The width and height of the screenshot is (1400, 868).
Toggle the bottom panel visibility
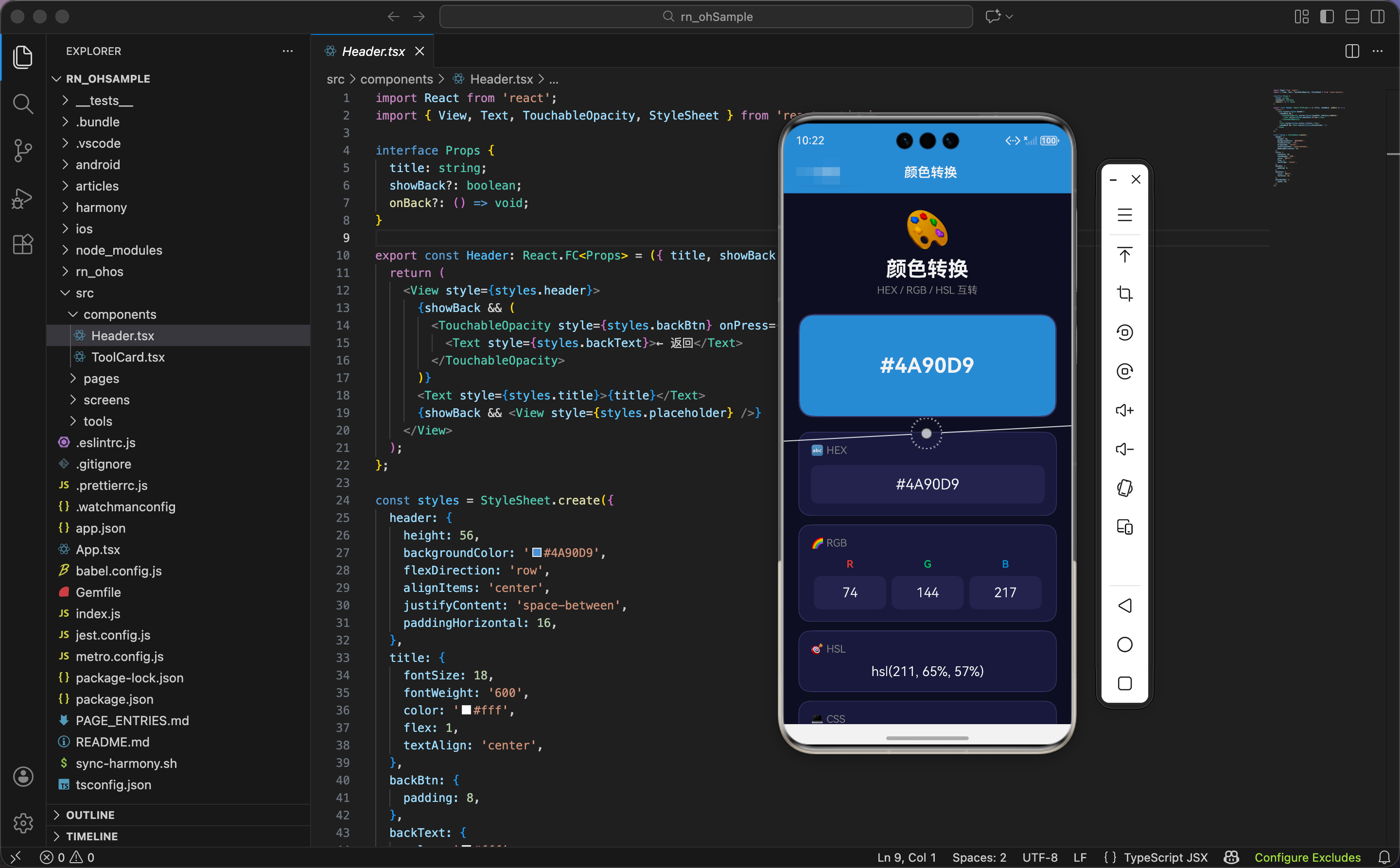pos(1352,17)
